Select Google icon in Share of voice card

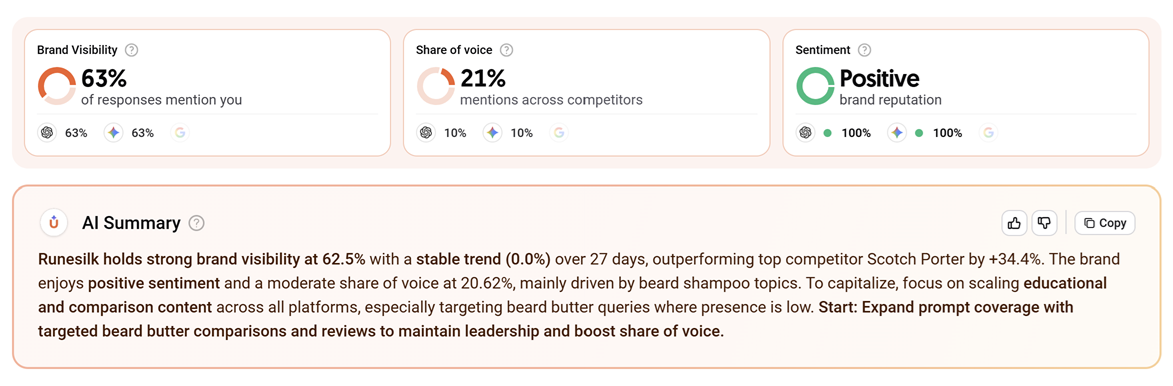(559, 133)
